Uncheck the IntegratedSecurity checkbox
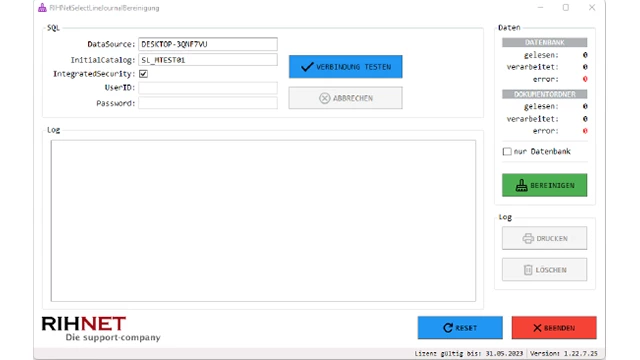Viewport: 640px width, 360px height. (x=143, y=74)
